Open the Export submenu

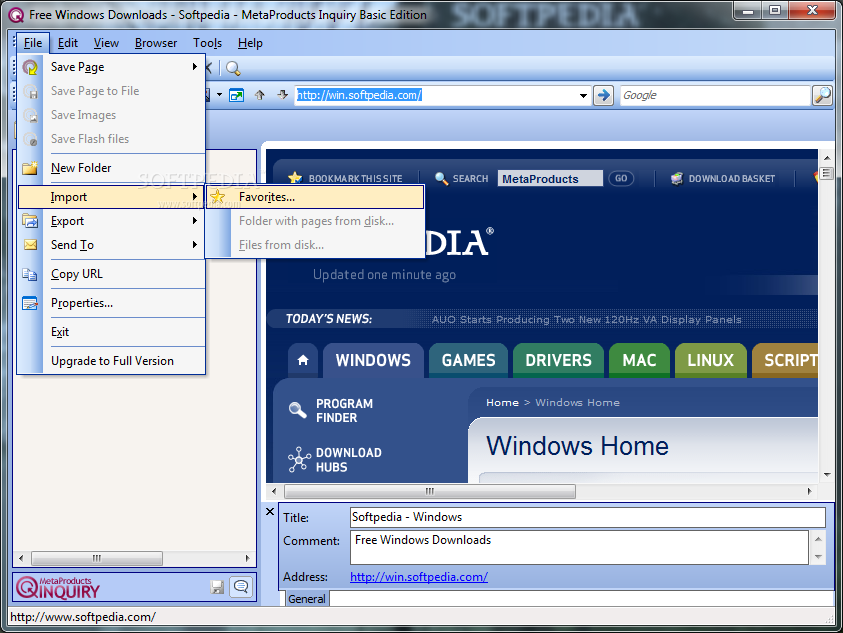pos(111,221)
